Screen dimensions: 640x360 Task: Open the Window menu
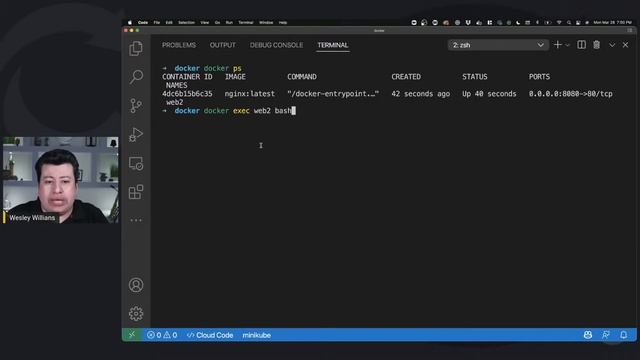tap(266, 22)
